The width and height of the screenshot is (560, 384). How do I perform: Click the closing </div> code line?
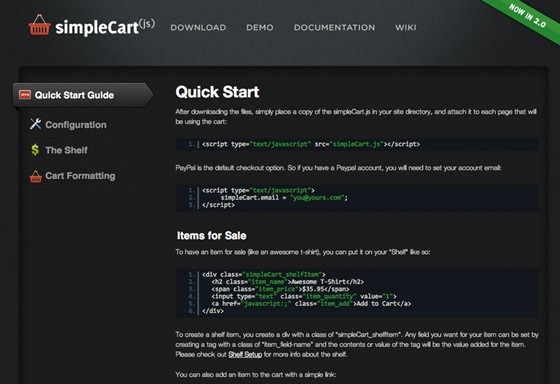tap(213, 311)
